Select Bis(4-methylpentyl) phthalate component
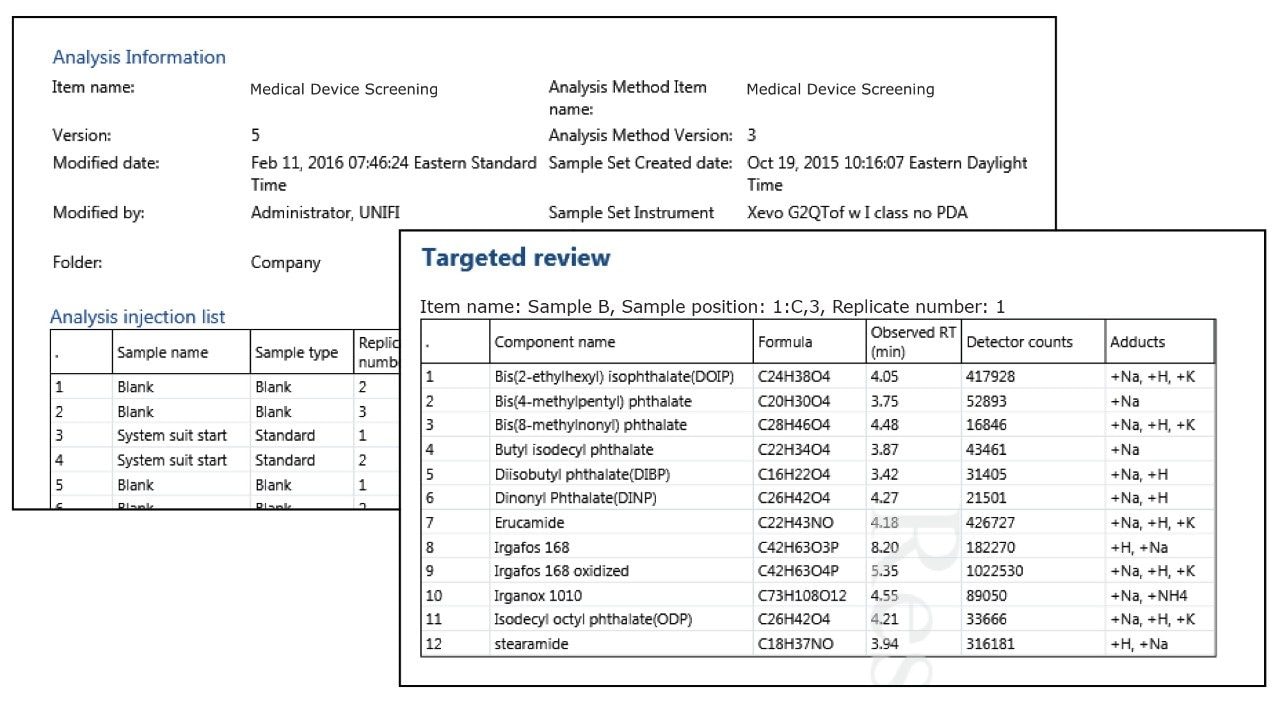Viewport: 1280px width, 703px height. 593,401
